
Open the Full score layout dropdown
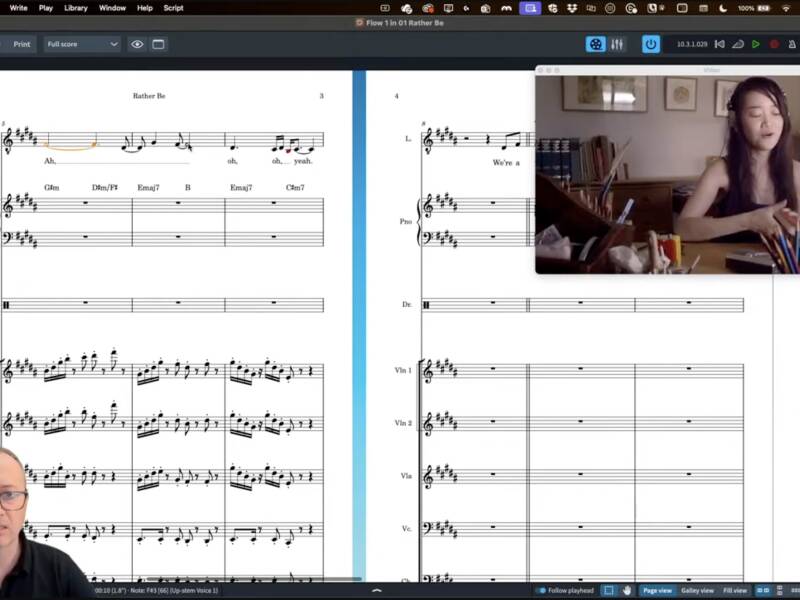[82, 44]
